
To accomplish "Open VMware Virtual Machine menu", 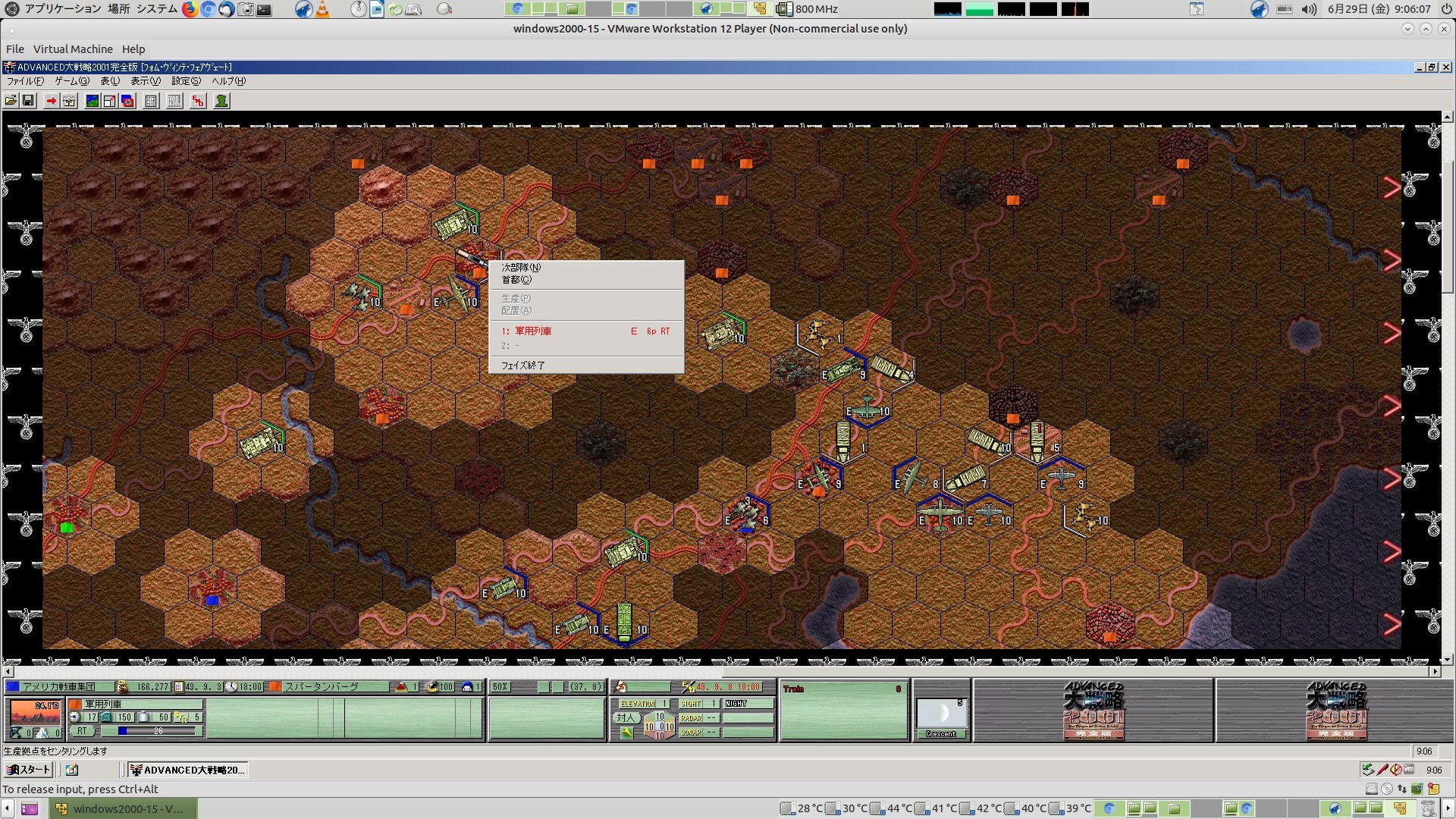I will [x=73, y=49].
